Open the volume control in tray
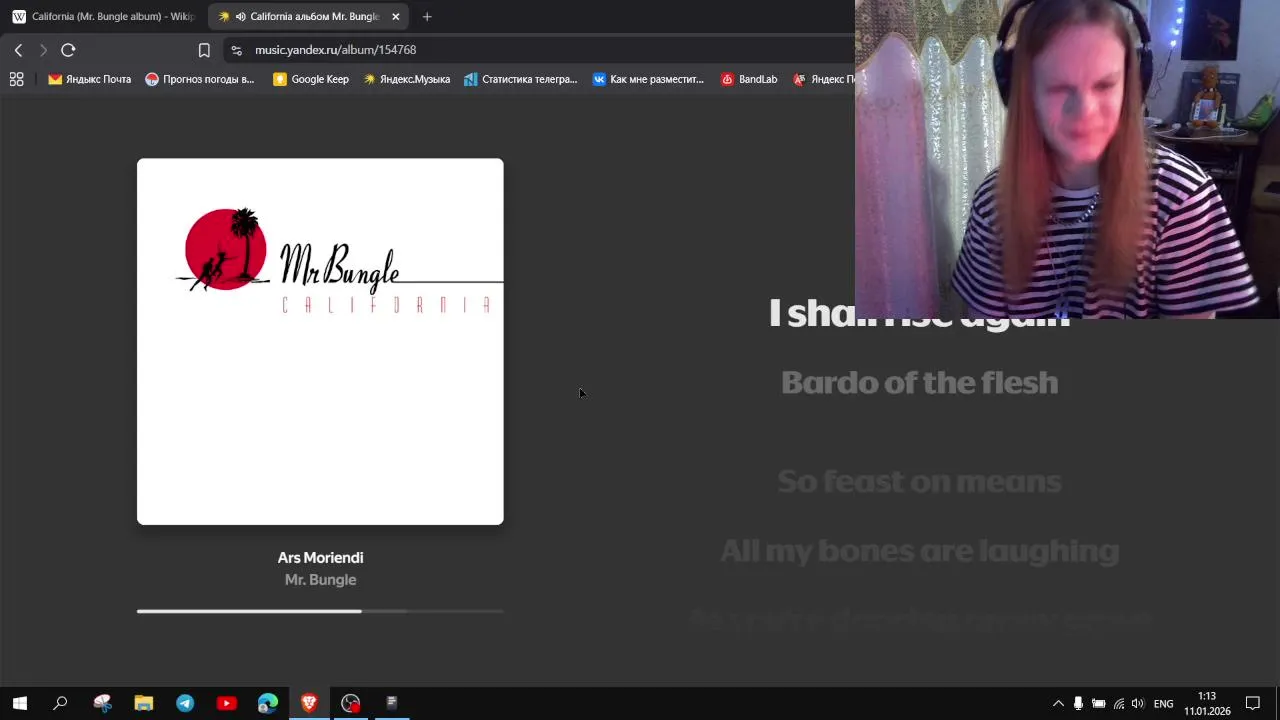Image resolution: width=1280 pixels, height=720 pixels. point(1138,703)
